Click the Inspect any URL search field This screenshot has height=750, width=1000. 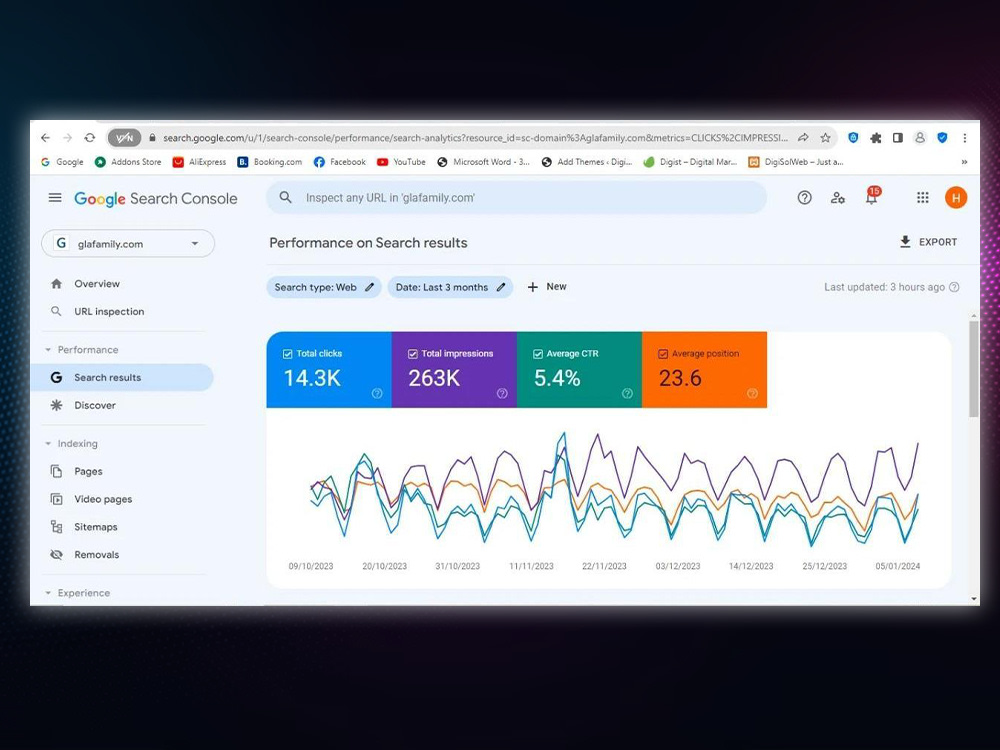(517, 198)
